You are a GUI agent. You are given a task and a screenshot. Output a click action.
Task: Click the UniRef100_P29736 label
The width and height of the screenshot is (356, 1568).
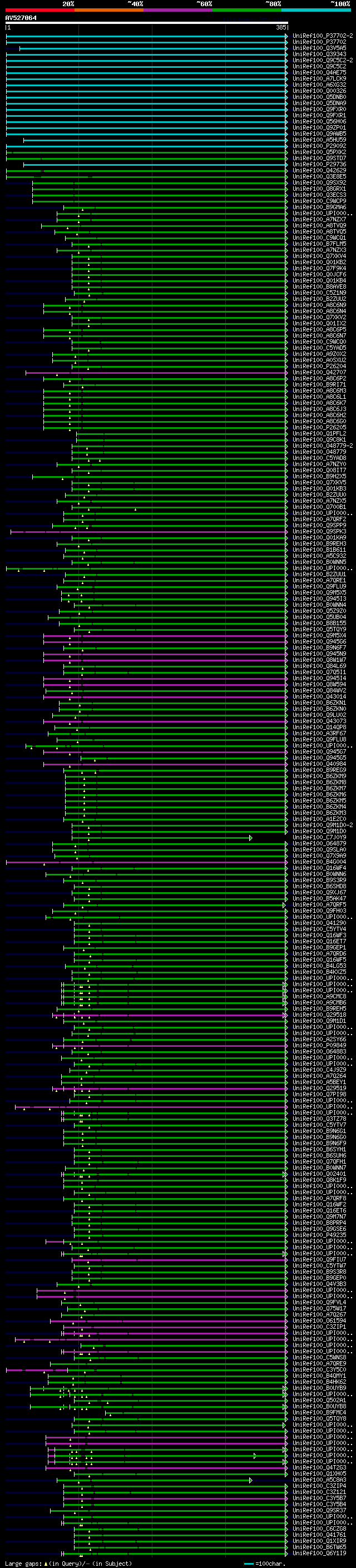[x=319, y=164]
